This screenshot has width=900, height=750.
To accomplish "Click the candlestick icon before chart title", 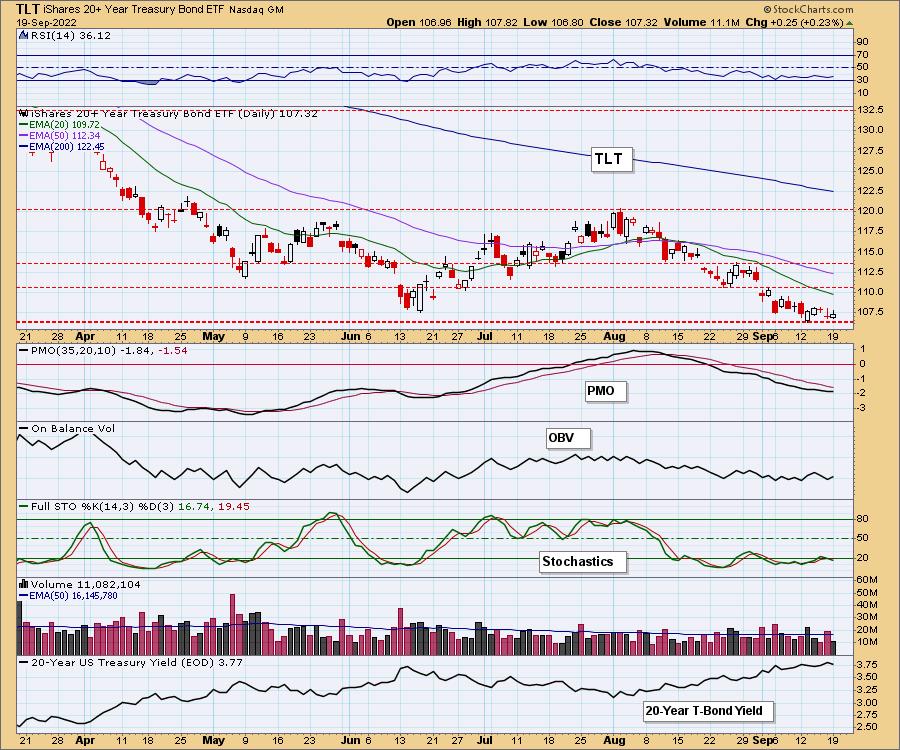I will [24, 113].
